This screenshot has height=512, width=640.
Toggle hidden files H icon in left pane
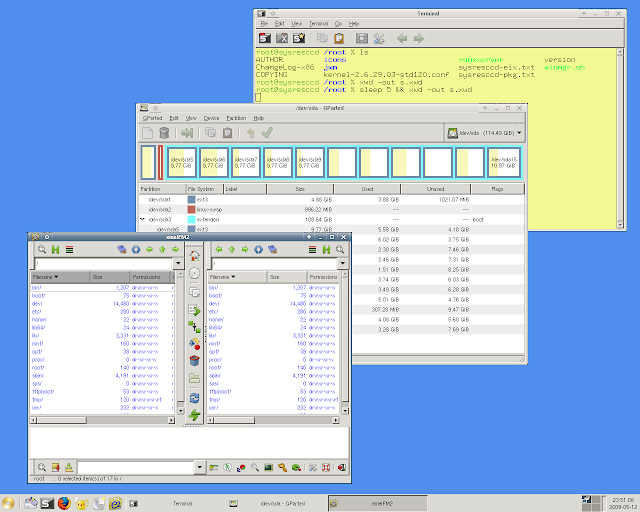[x=56, y=249]
